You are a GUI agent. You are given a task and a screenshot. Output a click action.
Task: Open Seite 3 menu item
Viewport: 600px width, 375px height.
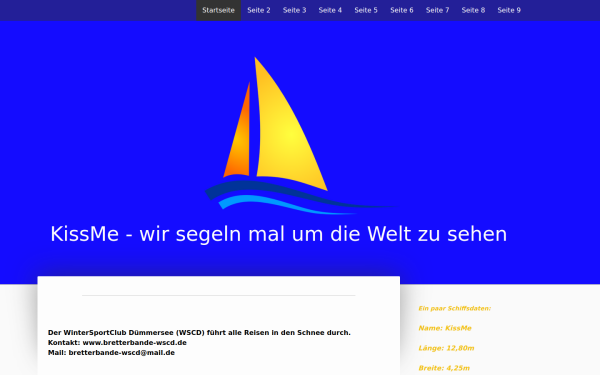click(x=294, y=10)
